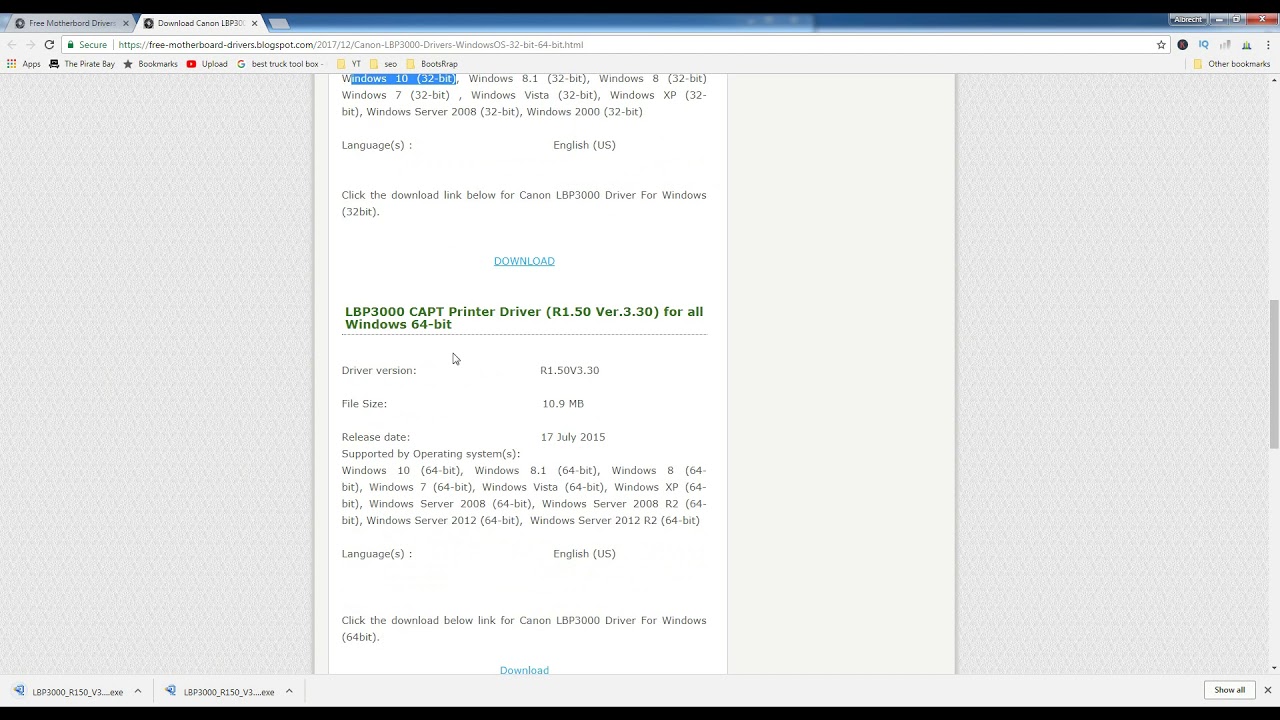
Task: Close the downloads bar
Action: tap(1267, 690)
